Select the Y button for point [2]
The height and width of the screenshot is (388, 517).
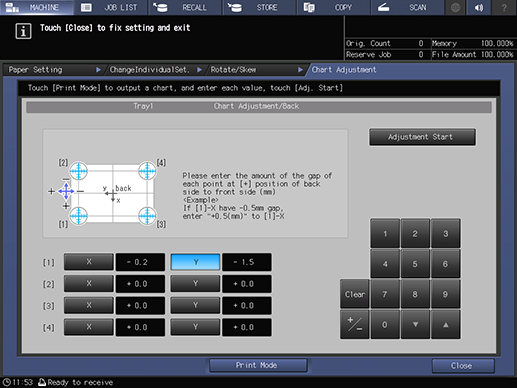(195, 284)
